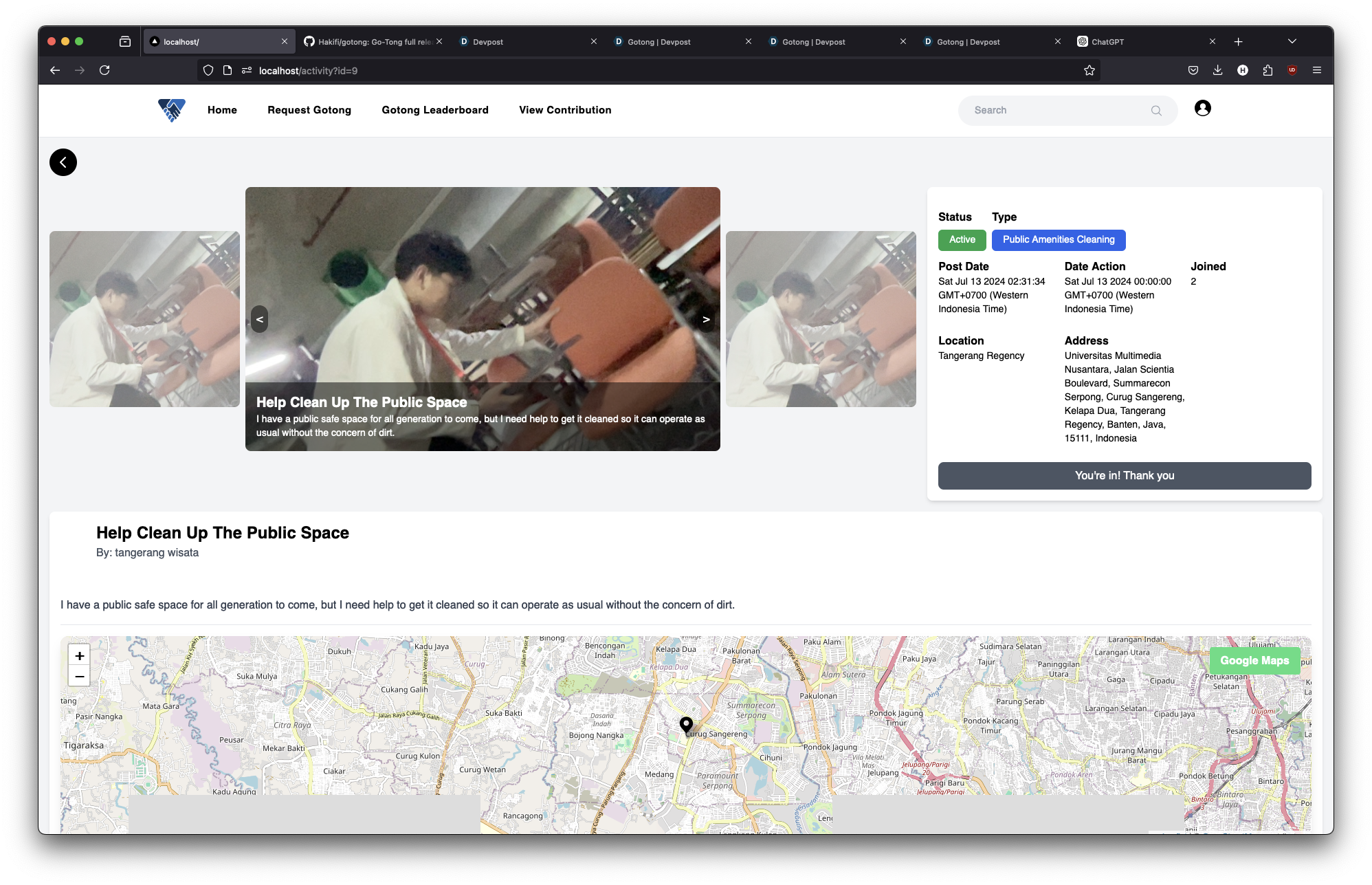1372x885 pixels.
Task: Click the search magnifier icon
Action: (x=1156, y=111)
